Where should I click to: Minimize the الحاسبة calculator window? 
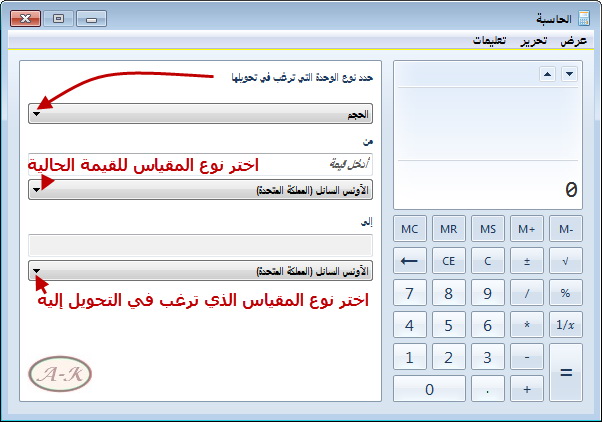[91, 18]
